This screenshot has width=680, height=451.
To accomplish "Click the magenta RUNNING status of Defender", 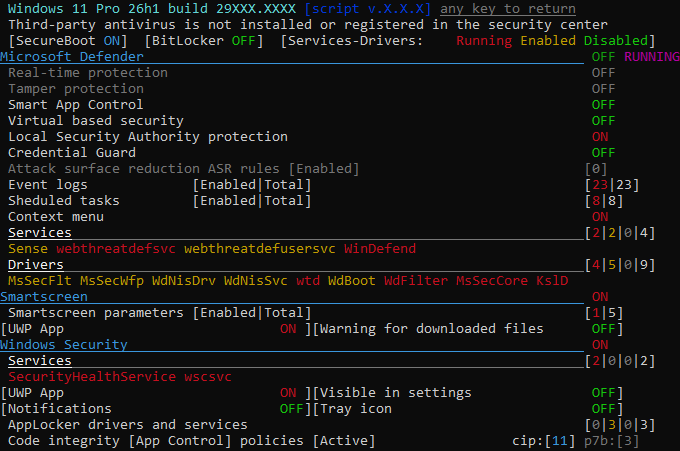I will tap(652, 57).
